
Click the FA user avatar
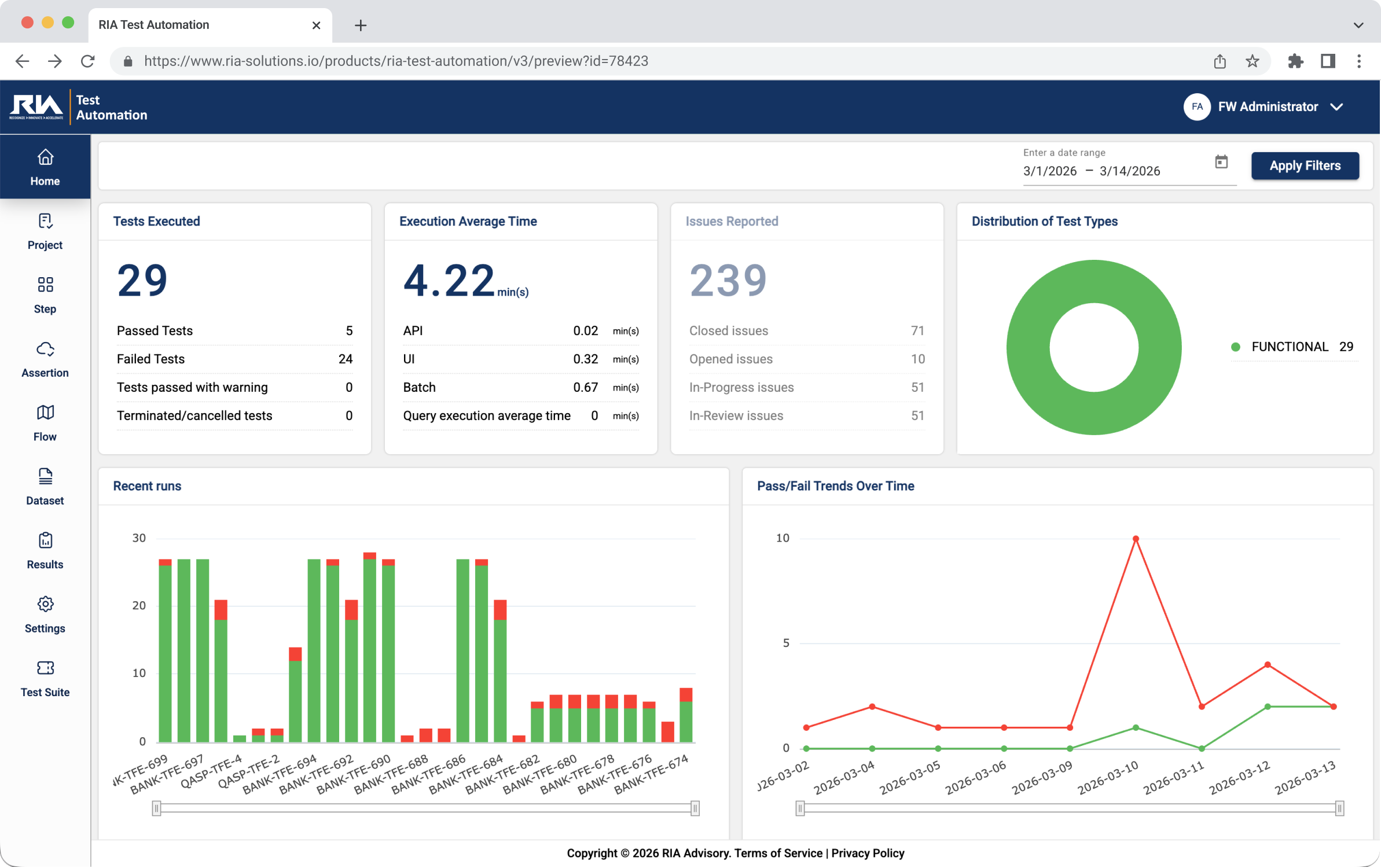click(1197, 107)
